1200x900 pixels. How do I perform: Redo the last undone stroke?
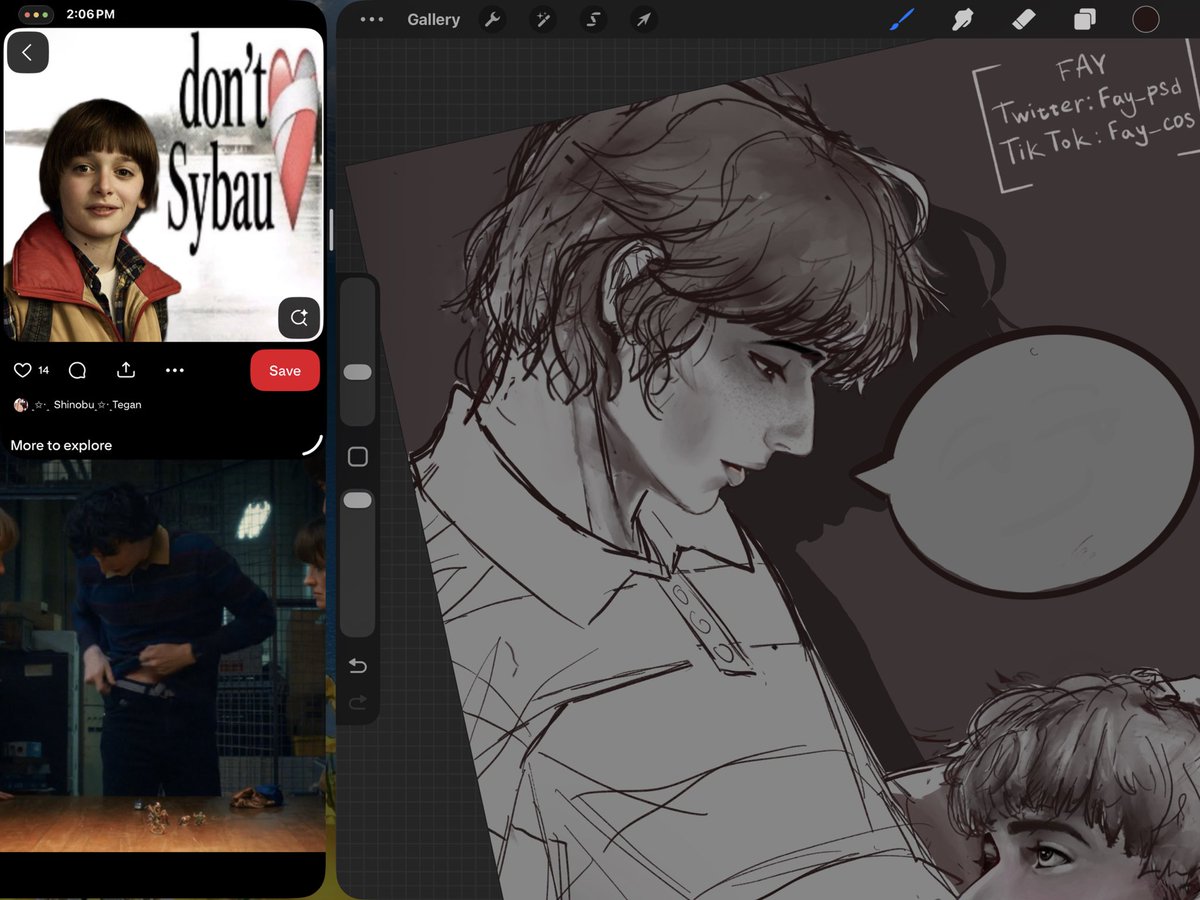[357, 704]
